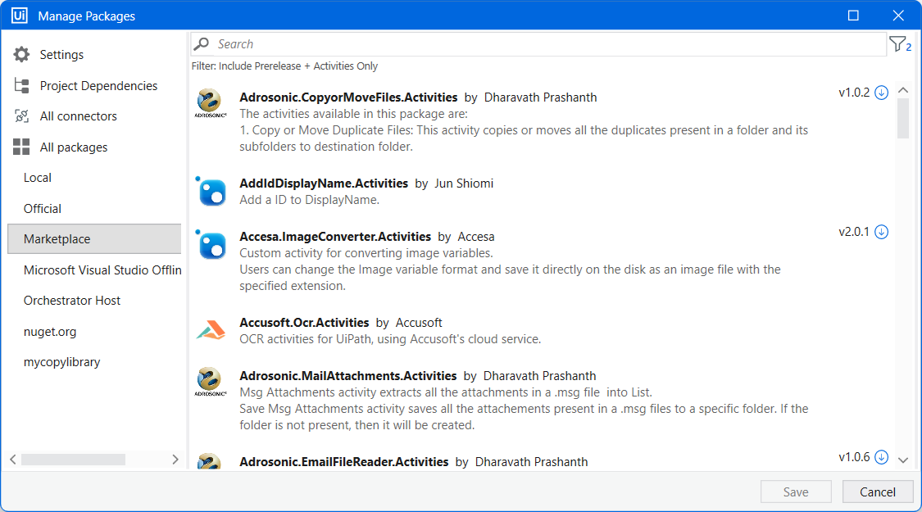Click the download icon beside v1.0.6

click(881, 457)
